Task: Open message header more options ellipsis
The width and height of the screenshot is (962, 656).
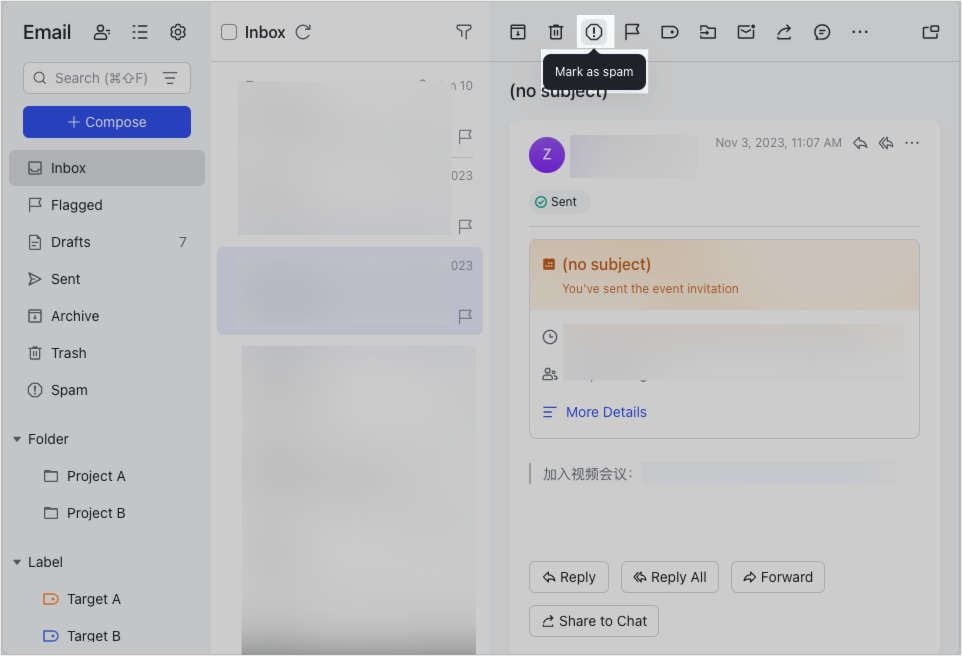Action: coord(912,143)
